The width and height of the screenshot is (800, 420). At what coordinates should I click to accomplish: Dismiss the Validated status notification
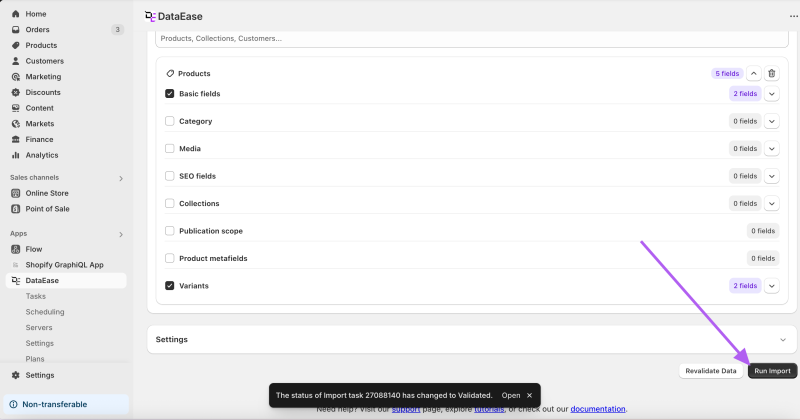[530, 396]
